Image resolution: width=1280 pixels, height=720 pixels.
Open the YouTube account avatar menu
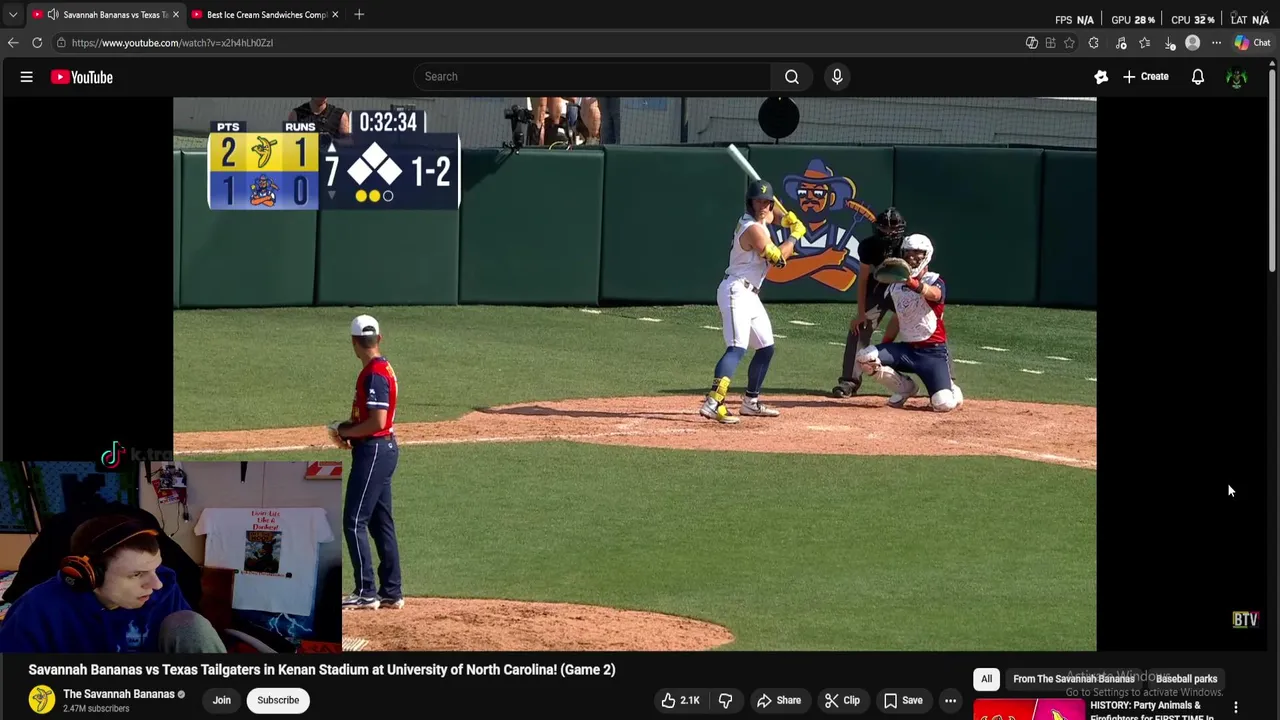pyautogui.click(x=1237, y=77)
